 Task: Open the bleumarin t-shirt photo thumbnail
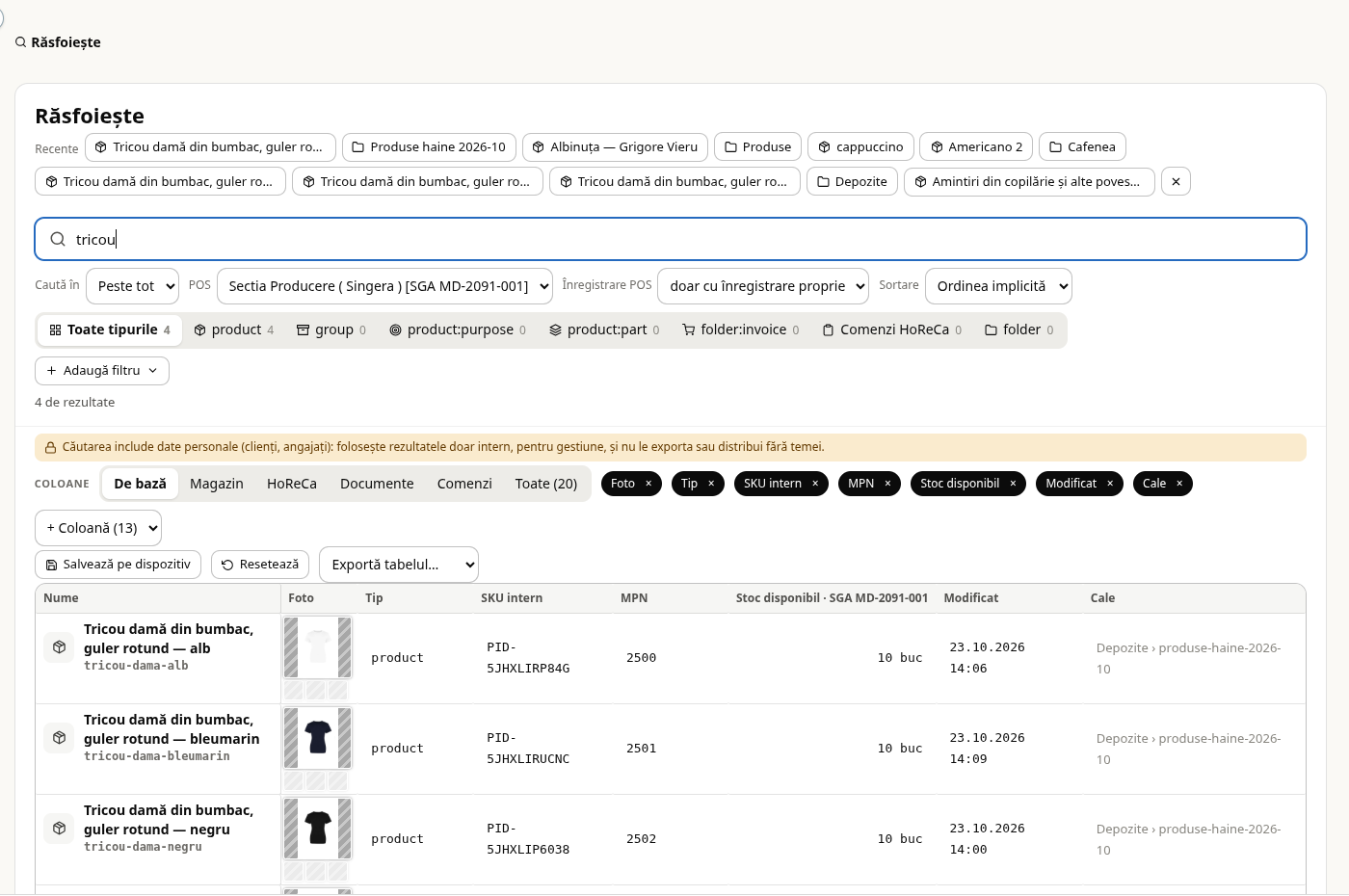[318, 738]
